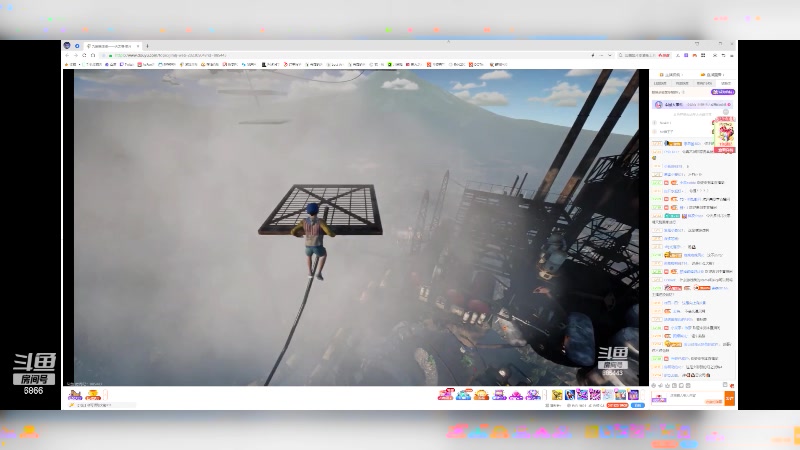Expand the yellow-icon header atop chat panel
Viewport: 800px width, 450px height.
671,75
